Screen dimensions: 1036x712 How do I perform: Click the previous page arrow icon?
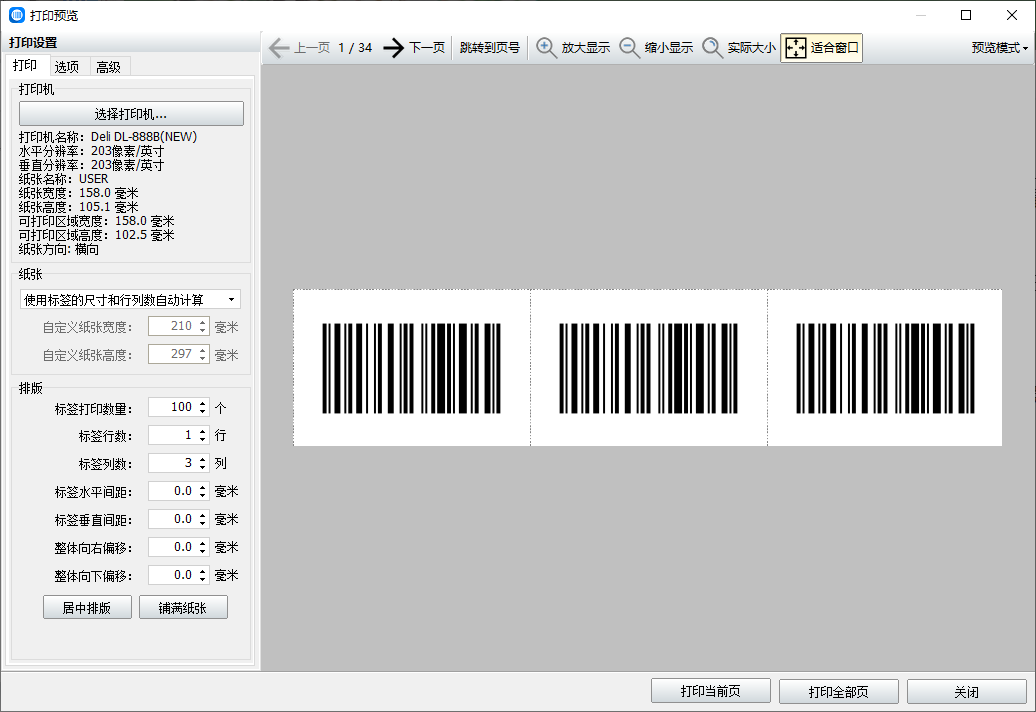(279, 48)
